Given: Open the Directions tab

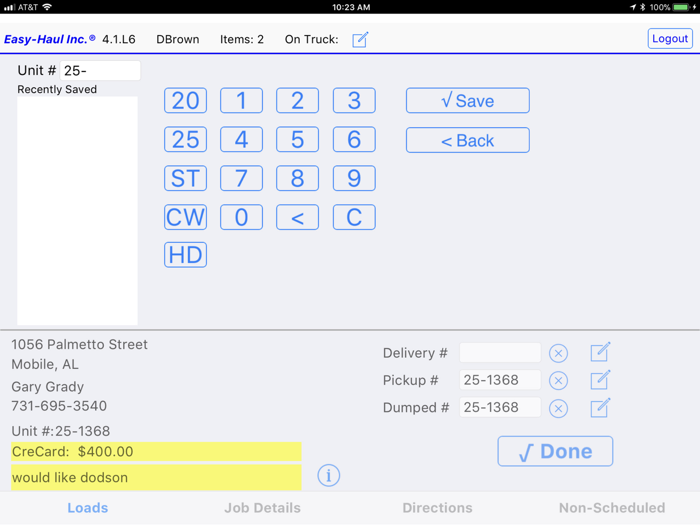Looking at the screenshot, I should coord(438,508).
